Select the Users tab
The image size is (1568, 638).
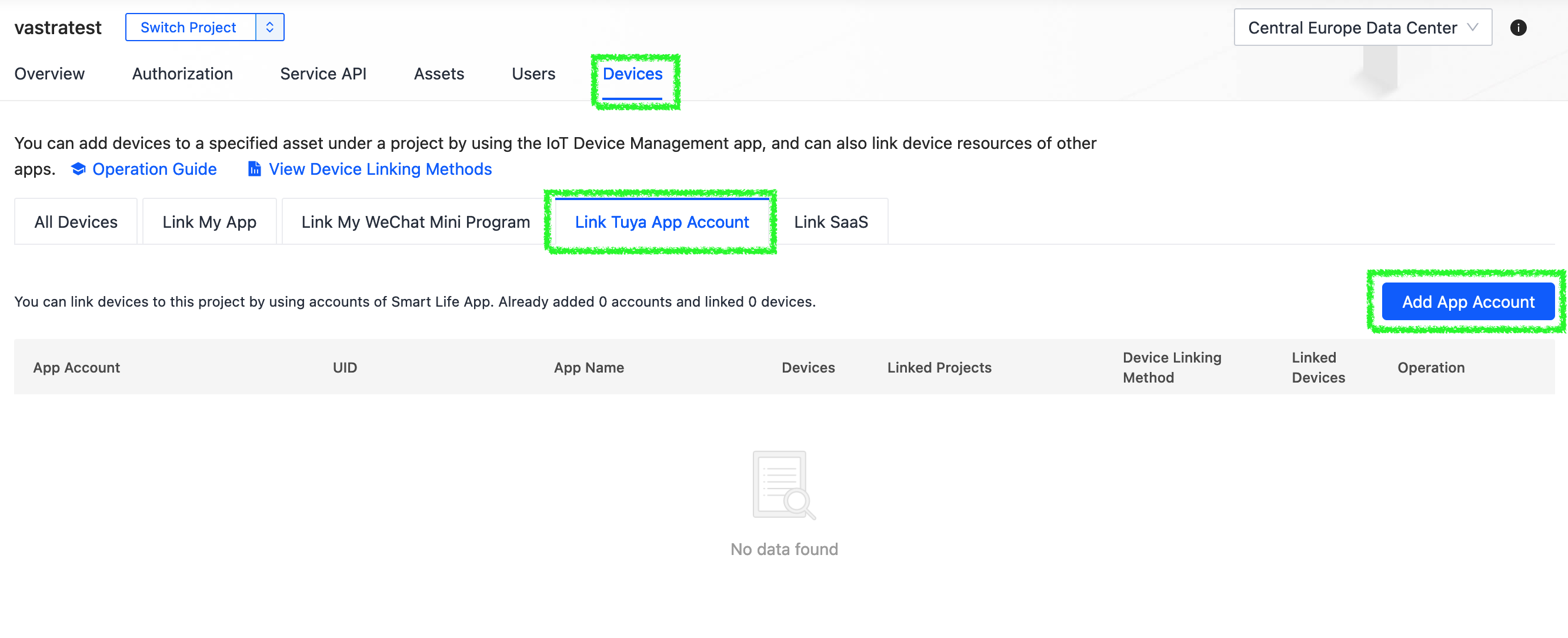click(x=533, y=74)
